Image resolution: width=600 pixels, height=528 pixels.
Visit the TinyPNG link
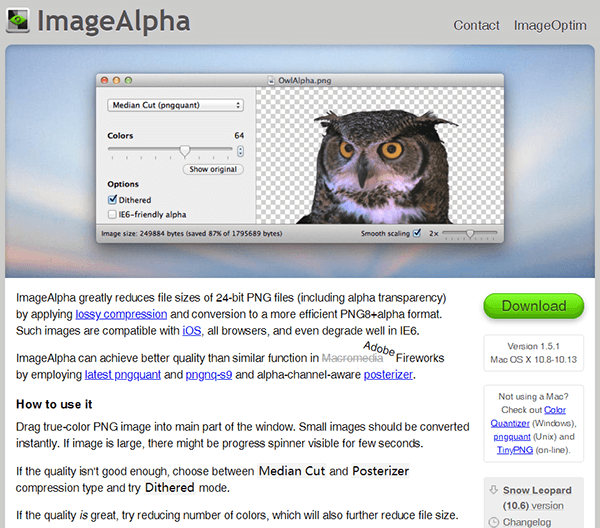click(x=515, y=450)
